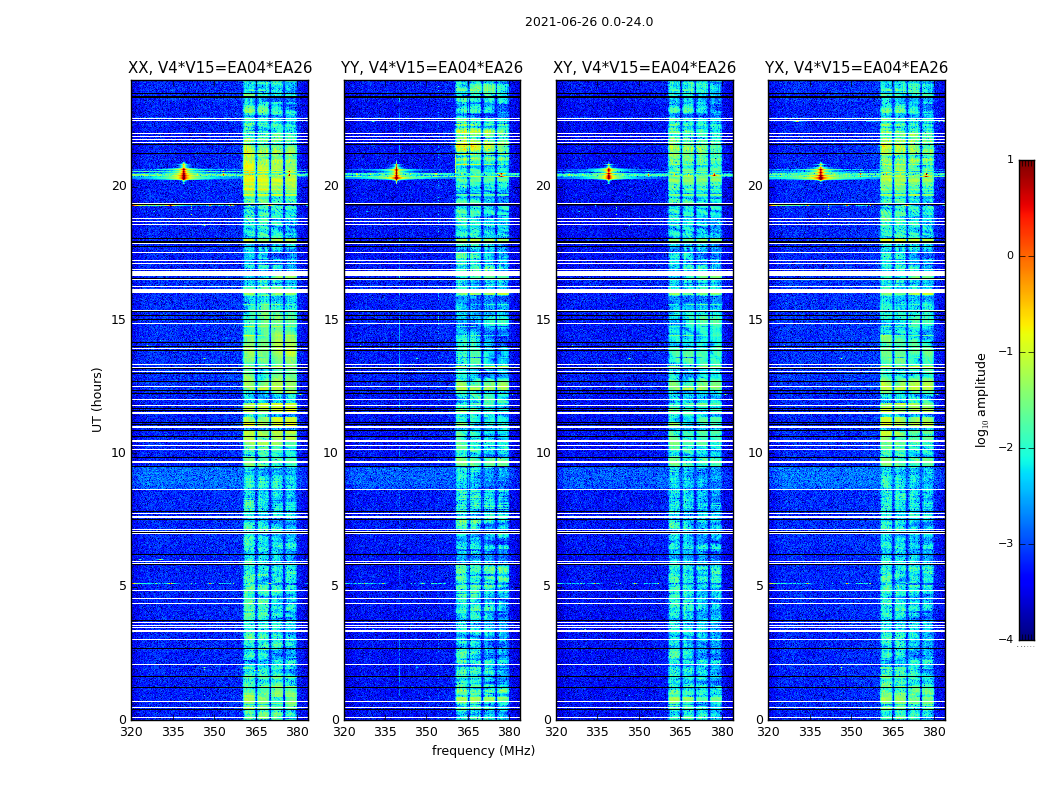1050x800 pixels.
Task: Click the 350 frequency tick under YX panel
Action: [851, 732]
